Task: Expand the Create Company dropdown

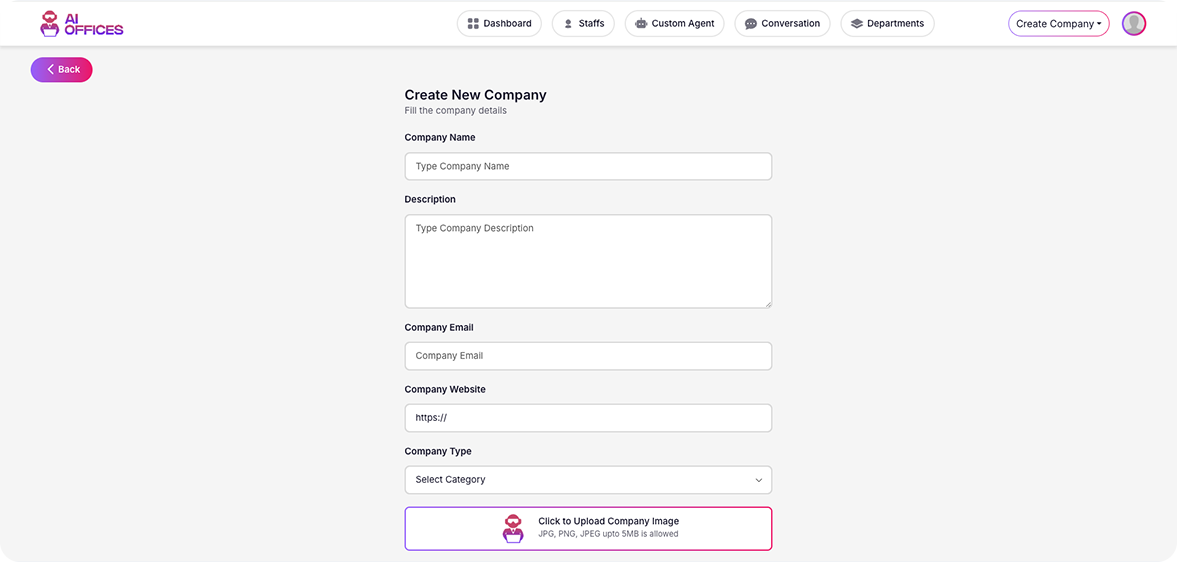Action: click(x=1058, y=24)
